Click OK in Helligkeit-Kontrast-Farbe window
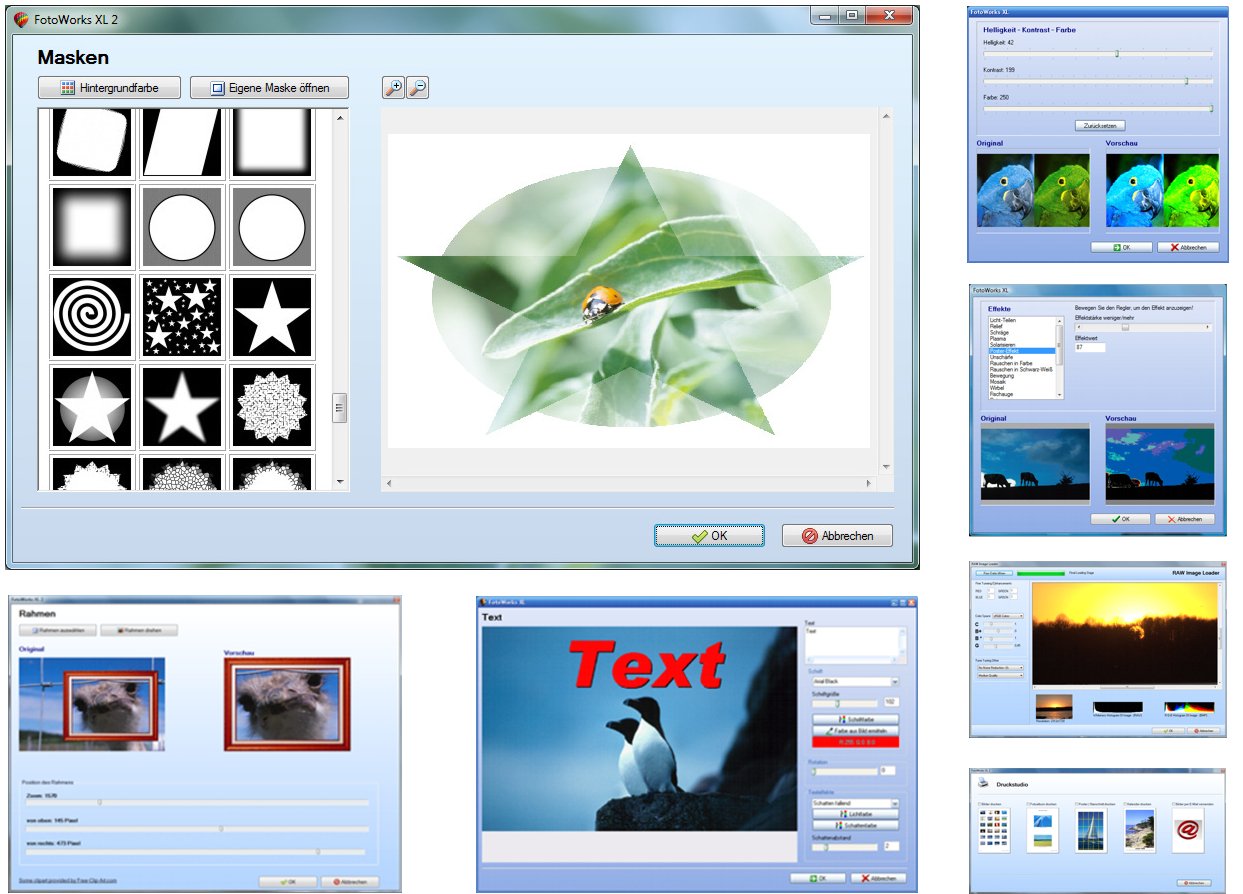 click(x=1121, y=247)
